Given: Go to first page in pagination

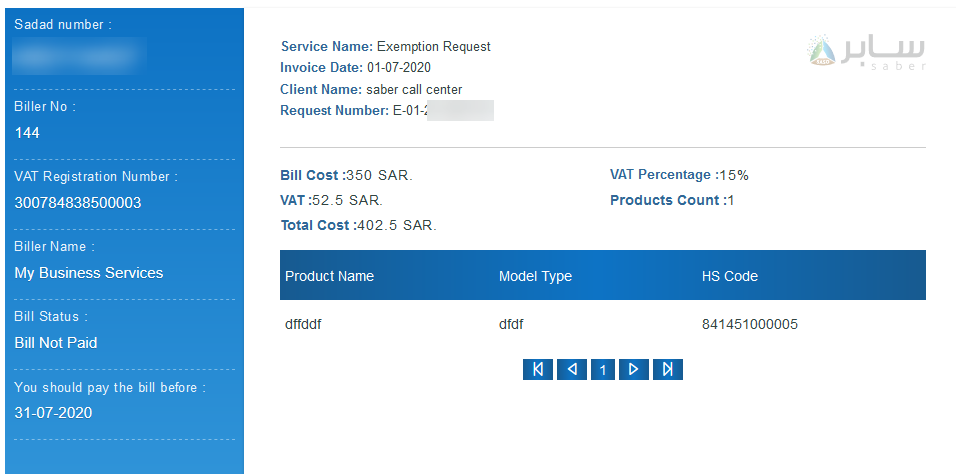Looking at the screenshot, I should coord(538,370).
